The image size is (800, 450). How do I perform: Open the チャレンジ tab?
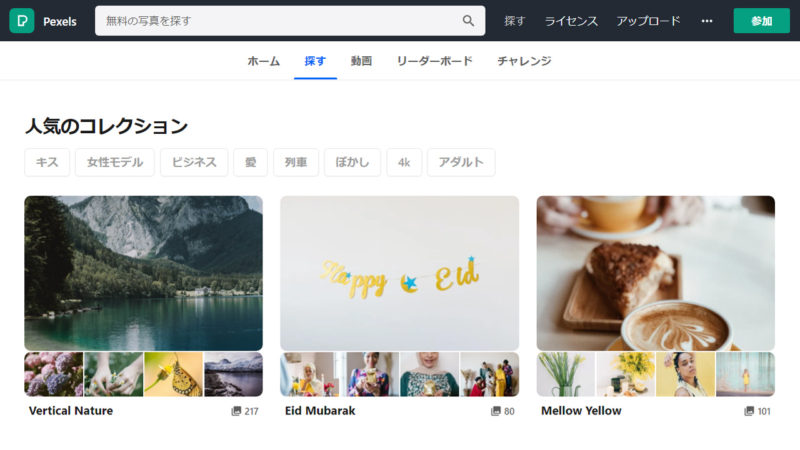(x=524, y=61)
